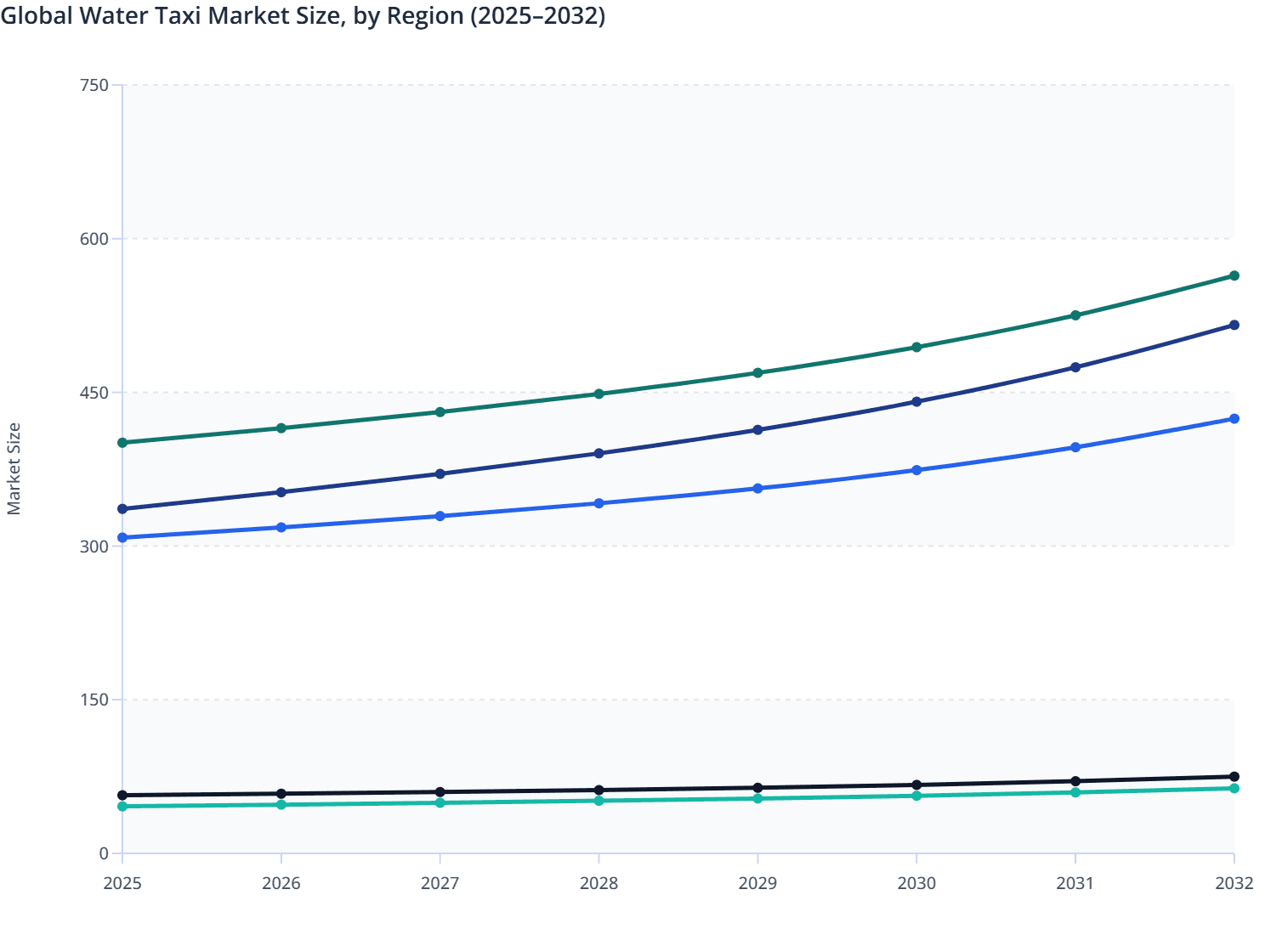The height and width of the screenshot is (952, 1282).
Task: Select the black line's 2032 data point
Action: (x=1234, y=777)
